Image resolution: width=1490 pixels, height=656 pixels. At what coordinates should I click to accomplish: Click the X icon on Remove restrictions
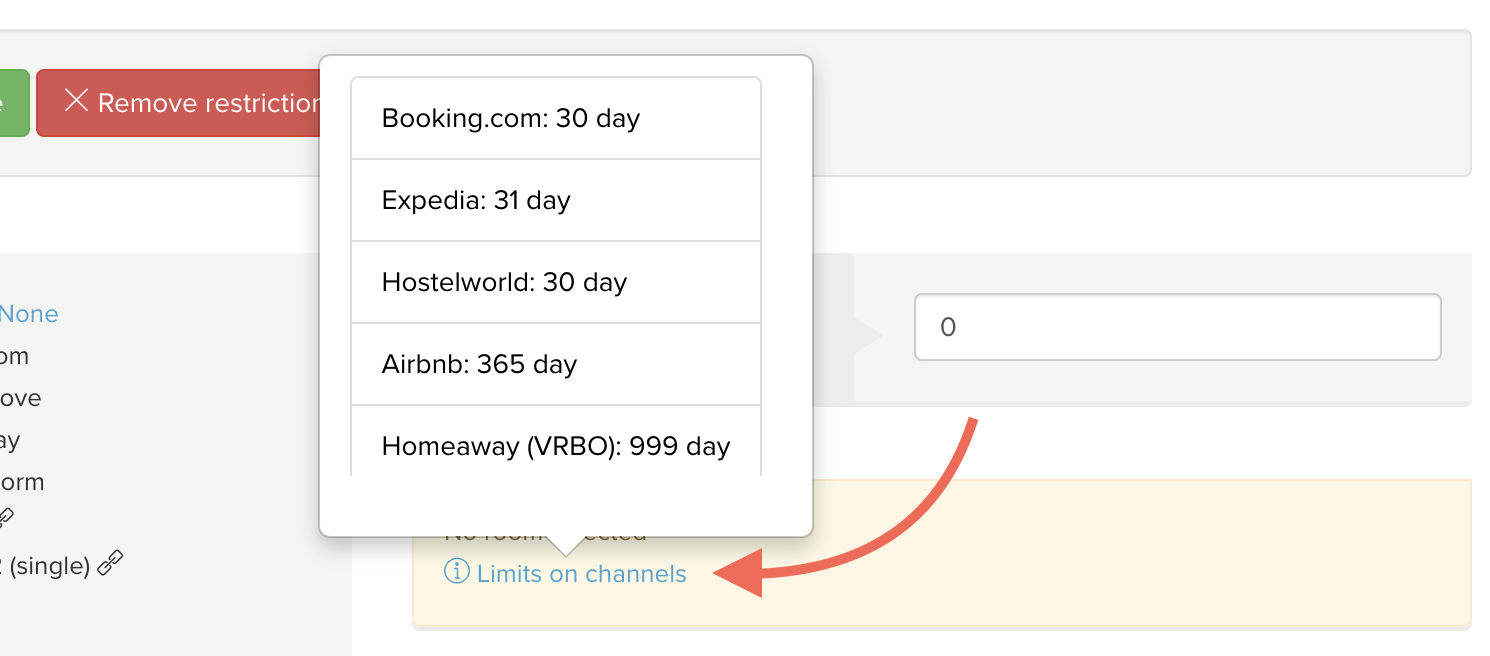[77, 101]
